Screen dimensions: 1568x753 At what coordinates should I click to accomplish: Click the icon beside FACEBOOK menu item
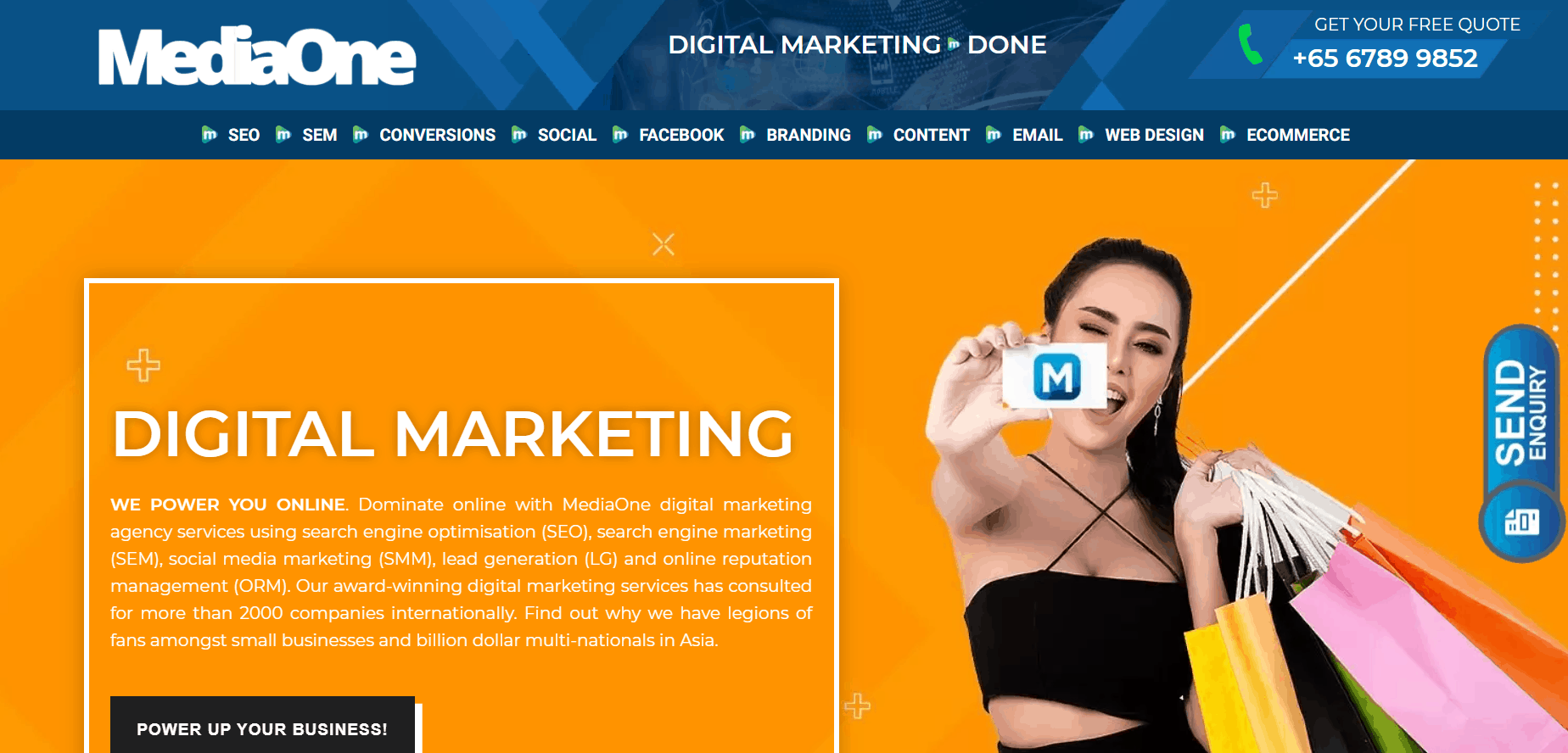tap(620, 134)
